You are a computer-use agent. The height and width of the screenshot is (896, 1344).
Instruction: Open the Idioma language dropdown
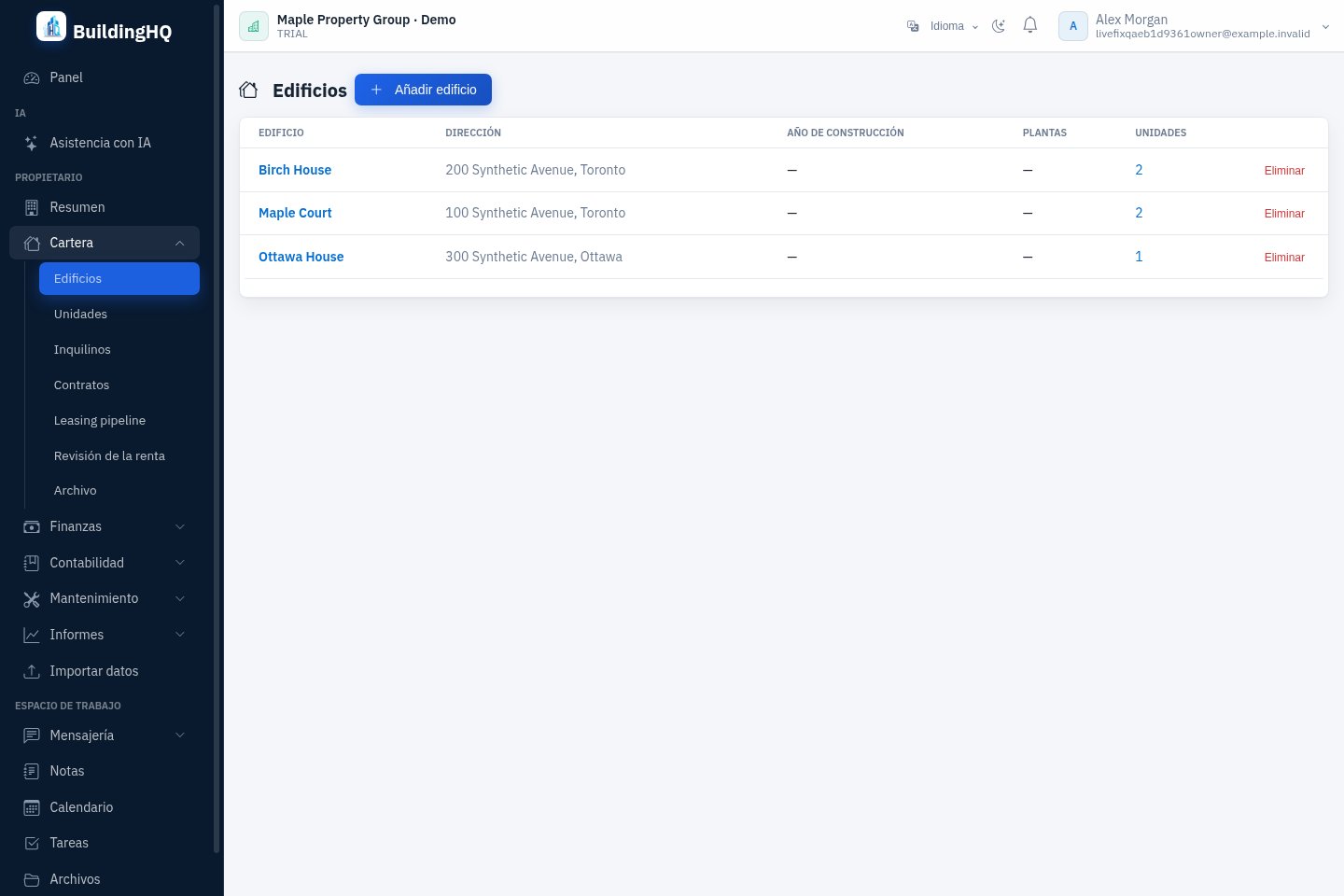click(x=943, y=26)
